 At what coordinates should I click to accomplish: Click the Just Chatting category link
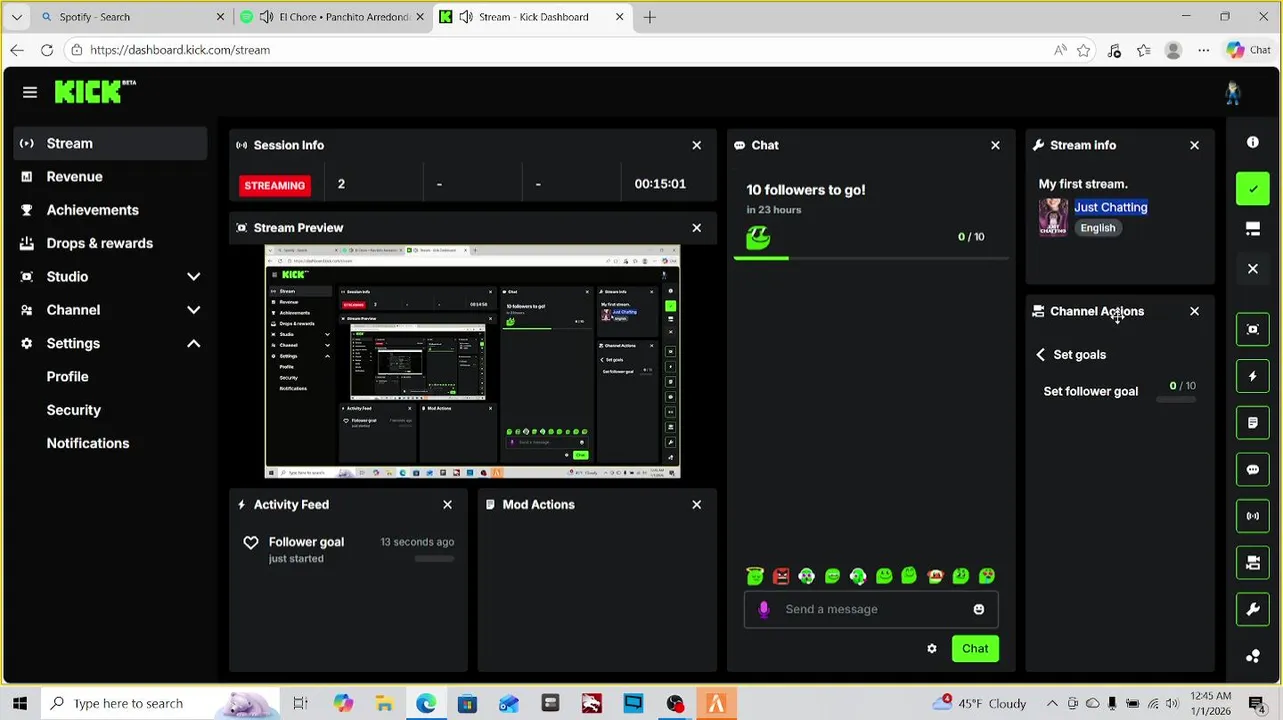1110,207
